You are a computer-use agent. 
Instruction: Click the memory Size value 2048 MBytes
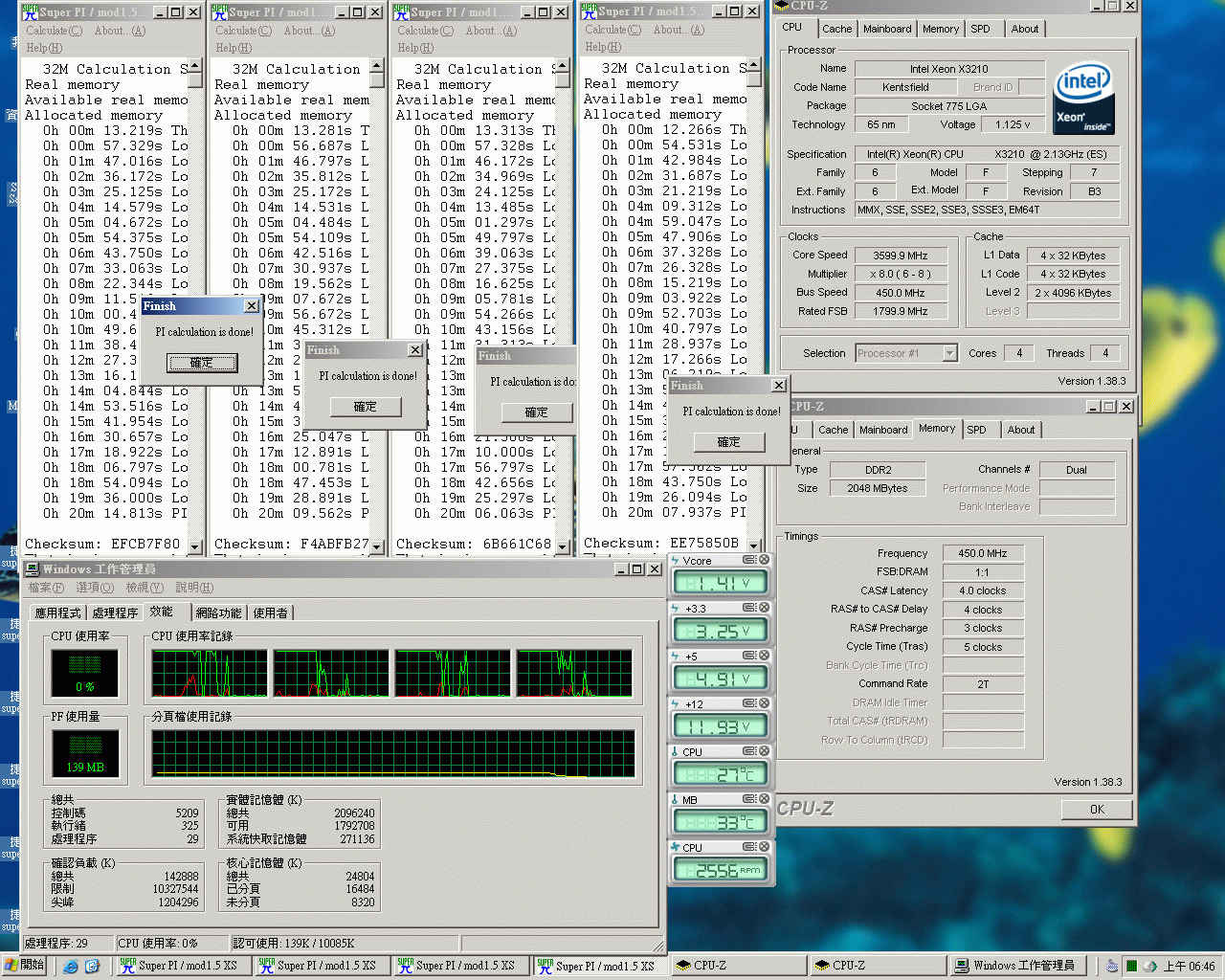point(877,488)
